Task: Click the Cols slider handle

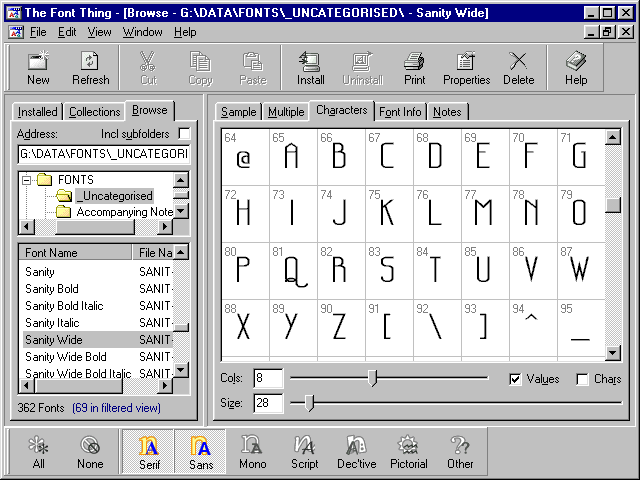Action: (372, 378)
